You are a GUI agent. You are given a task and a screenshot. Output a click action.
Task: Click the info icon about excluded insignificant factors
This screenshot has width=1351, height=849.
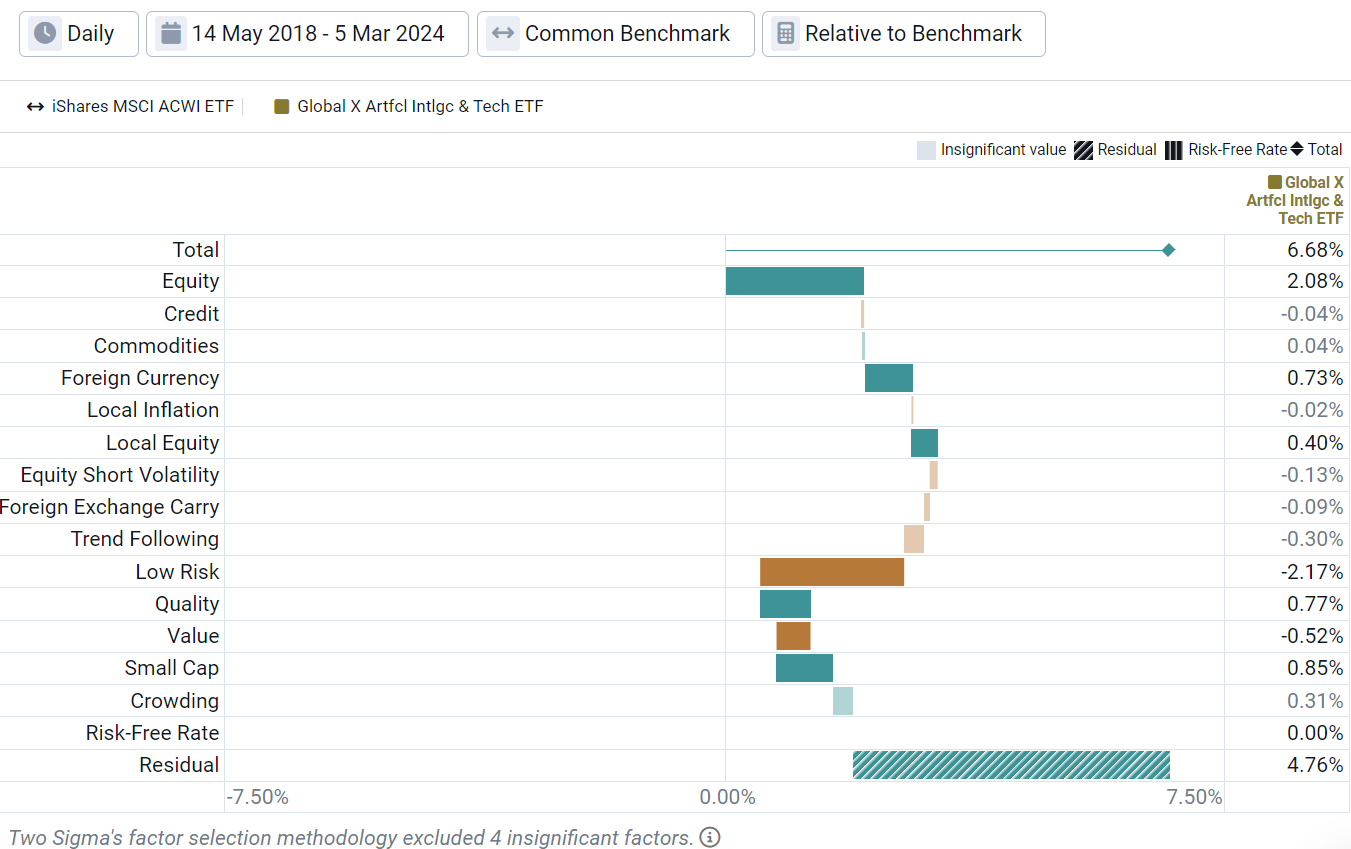[x=710, y=837]
